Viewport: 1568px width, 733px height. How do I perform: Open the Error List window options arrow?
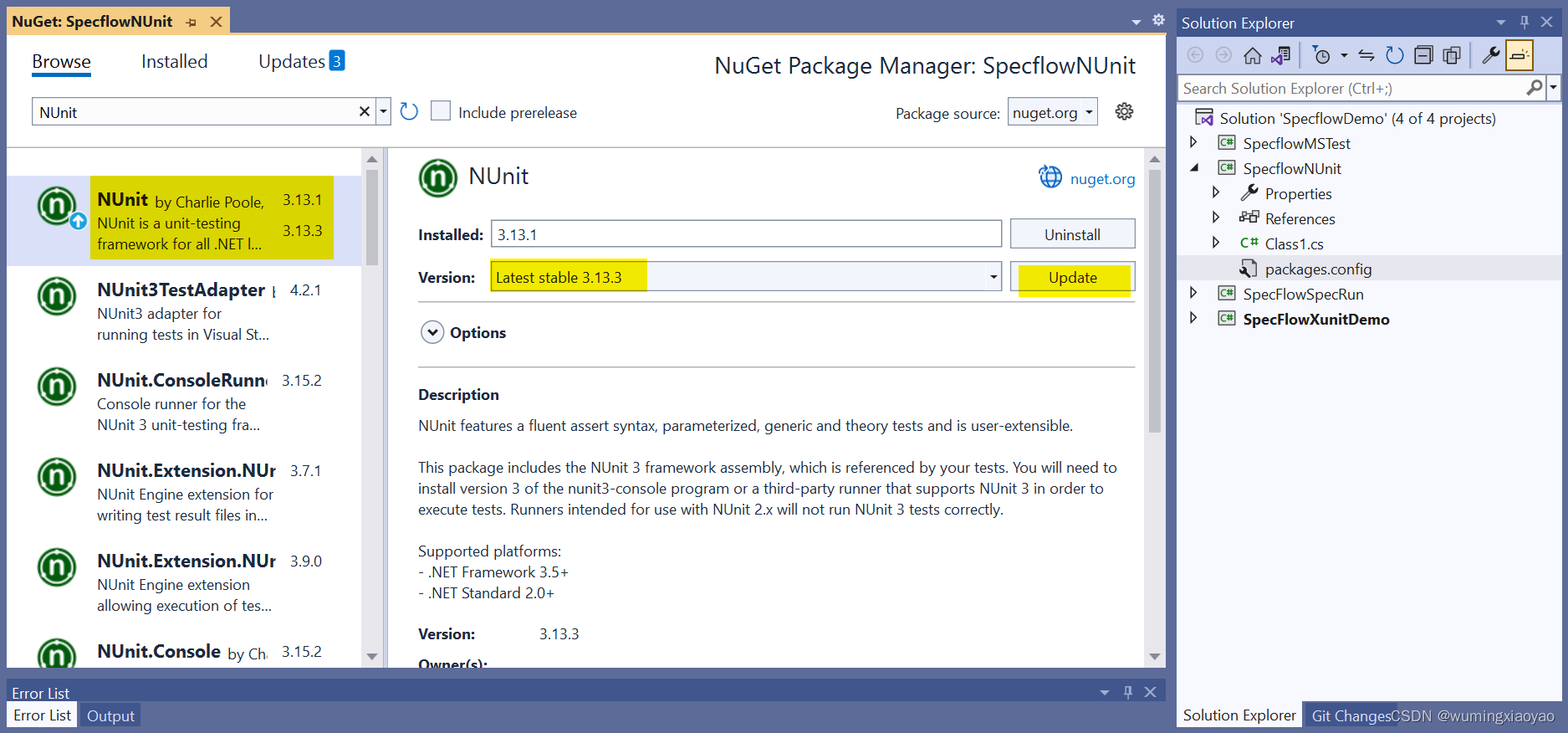[x=1105, y=692]
